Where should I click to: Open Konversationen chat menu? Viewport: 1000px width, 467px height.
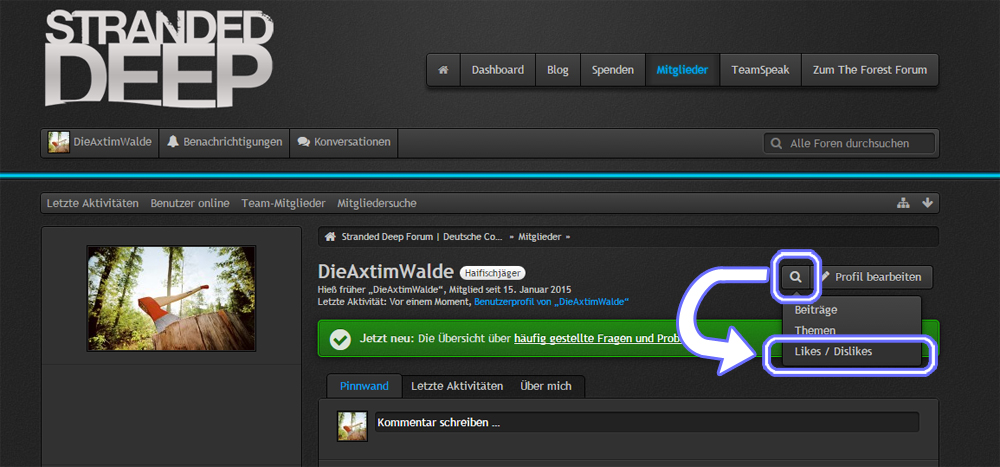point(344,142)
